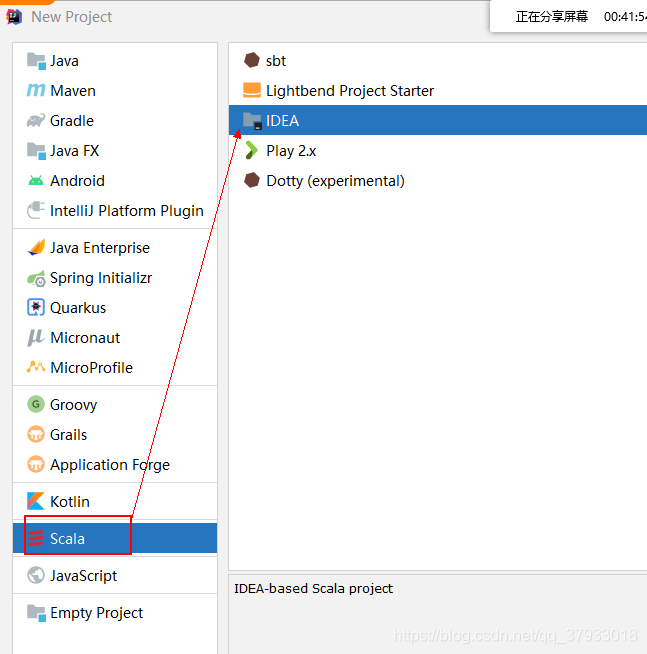Click the IDEA folder icon
The width and height of the screenshot is (647, 654).
click(252, 121)
